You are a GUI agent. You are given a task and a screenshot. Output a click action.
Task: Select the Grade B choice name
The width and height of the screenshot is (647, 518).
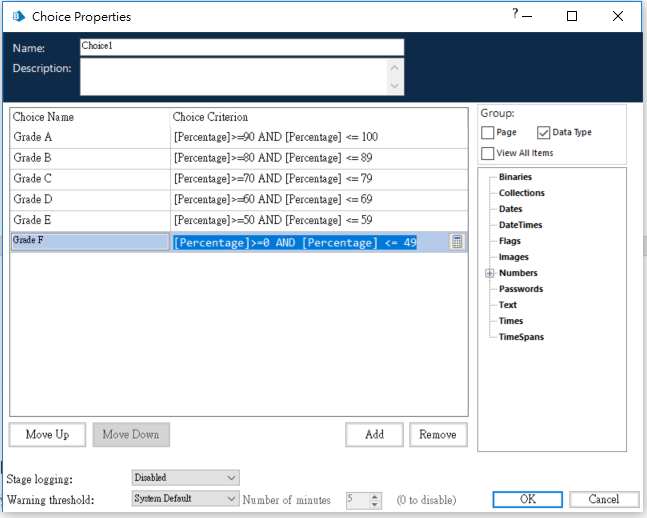(90, 158)
